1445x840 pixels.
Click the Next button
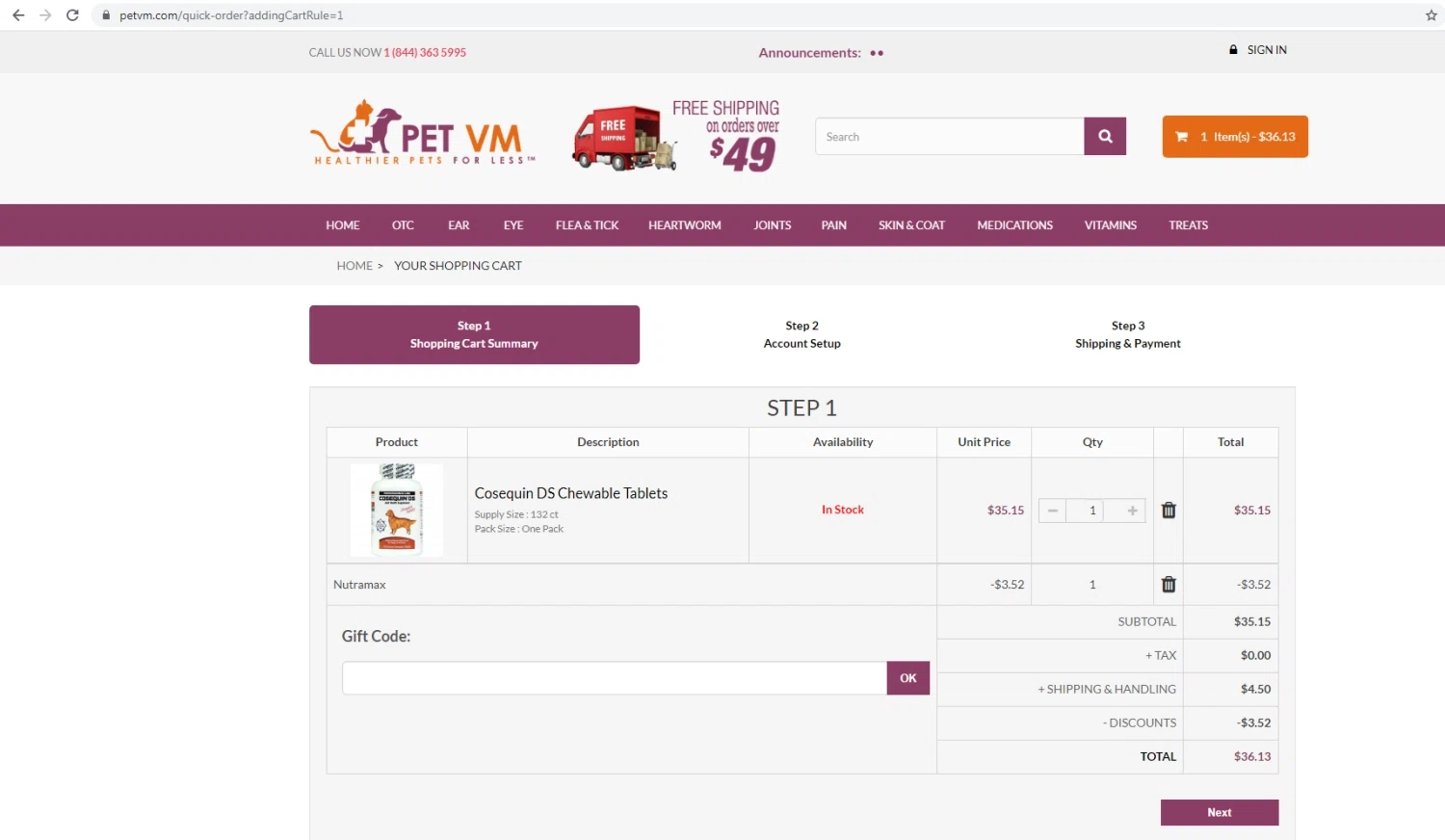click(1220, 813)
